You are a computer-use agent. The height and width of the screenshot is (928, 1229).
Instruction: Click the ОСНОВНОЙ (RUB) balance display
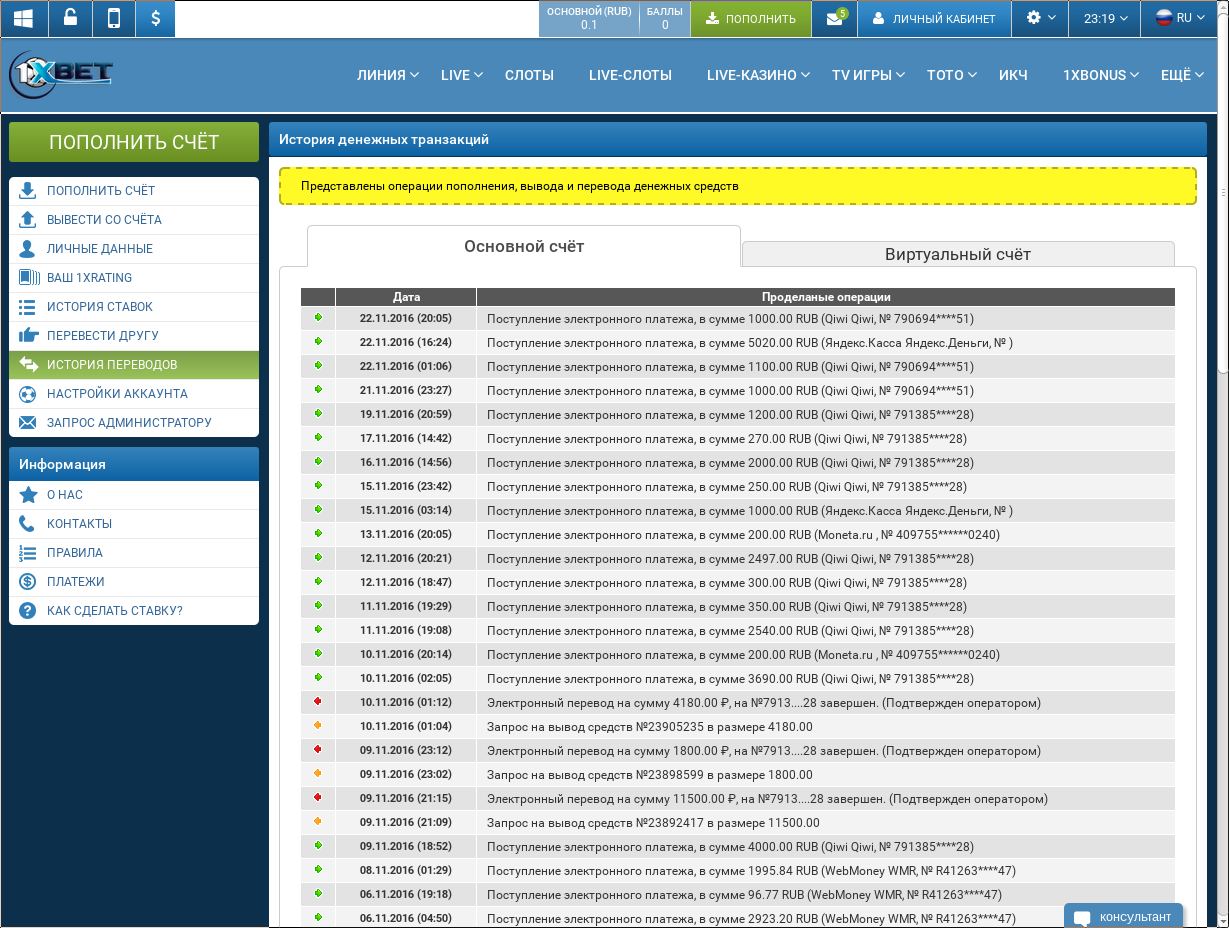pos(589,18)
